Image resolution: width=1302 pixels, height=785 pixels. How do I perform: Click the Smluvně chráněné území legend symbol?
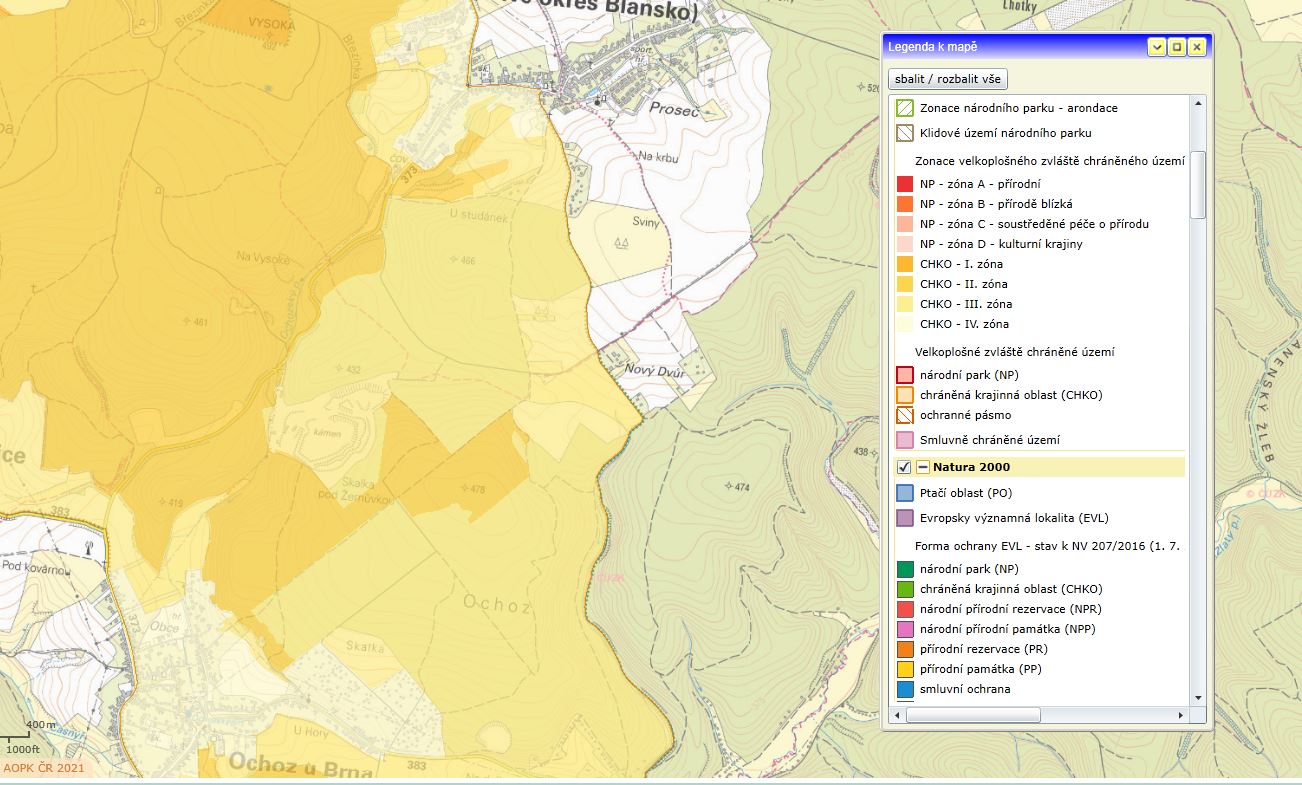pos(905,440)
